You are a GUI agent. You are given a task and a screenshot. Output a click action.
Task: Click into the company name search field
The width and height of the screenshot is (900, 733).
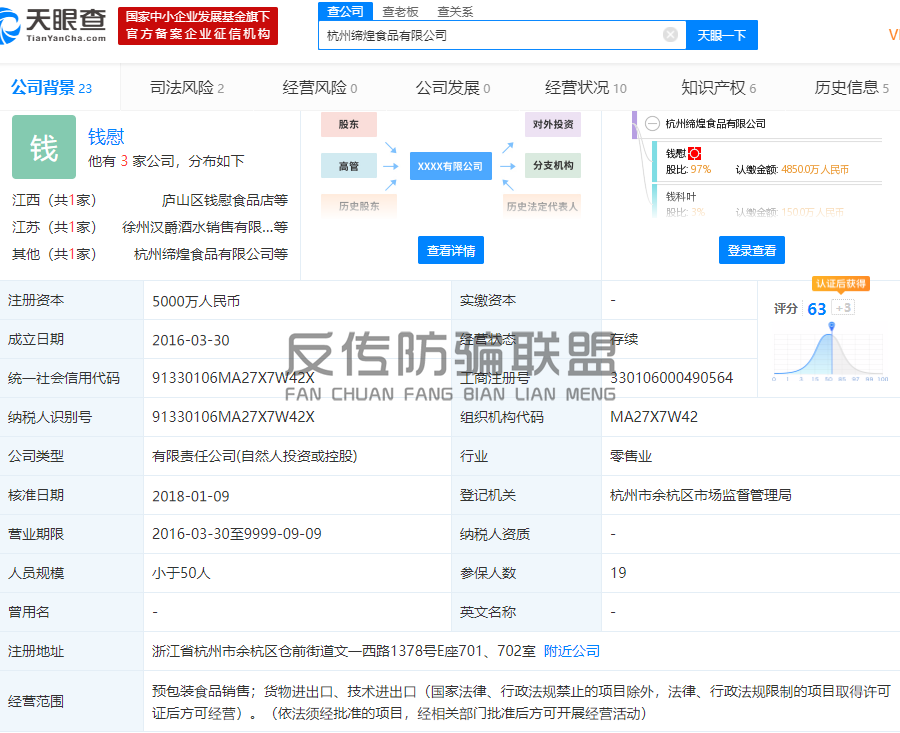(x=490, y=35)
